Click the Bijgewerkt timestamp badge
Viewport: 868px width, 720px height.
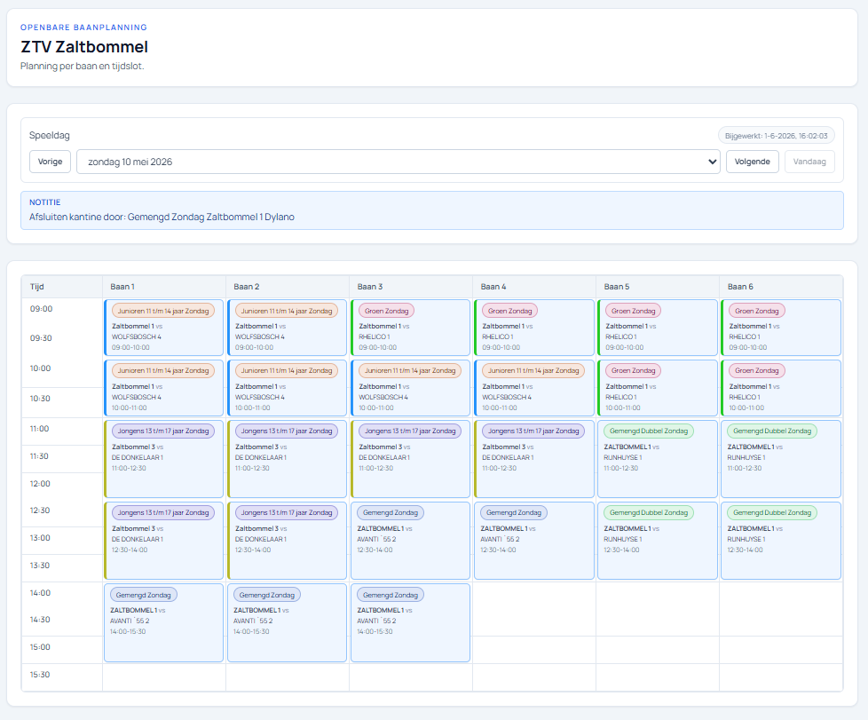point(776,136)
